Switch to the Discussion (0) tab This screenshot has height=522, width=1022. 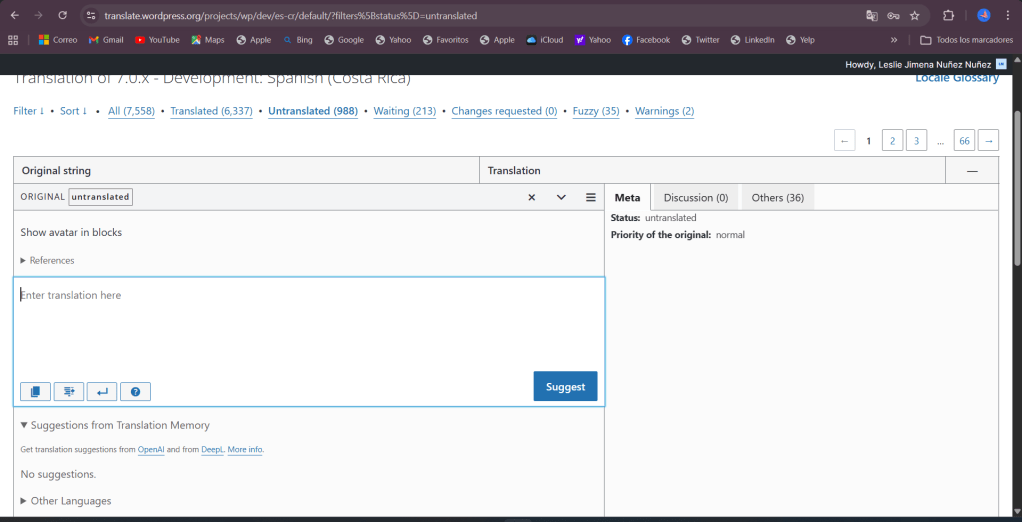(x=695, y=198)
